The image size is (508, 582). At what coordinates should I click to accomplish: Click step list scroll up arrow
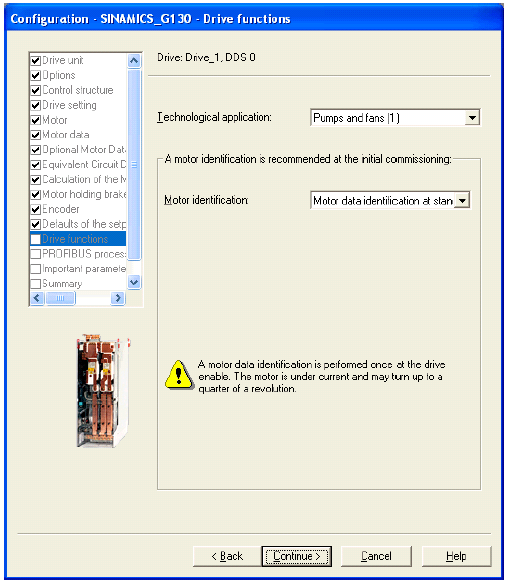point(134,61)
